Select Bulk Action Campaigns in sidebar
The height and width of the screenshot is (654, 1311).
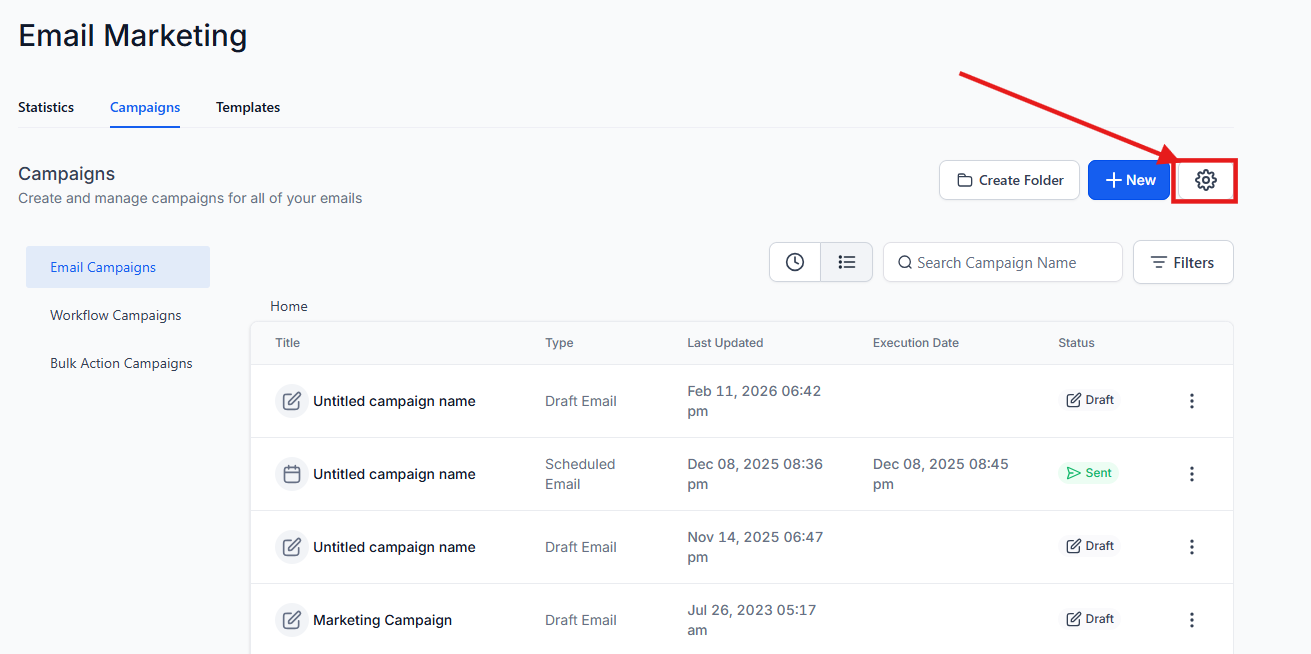[121, 363]
